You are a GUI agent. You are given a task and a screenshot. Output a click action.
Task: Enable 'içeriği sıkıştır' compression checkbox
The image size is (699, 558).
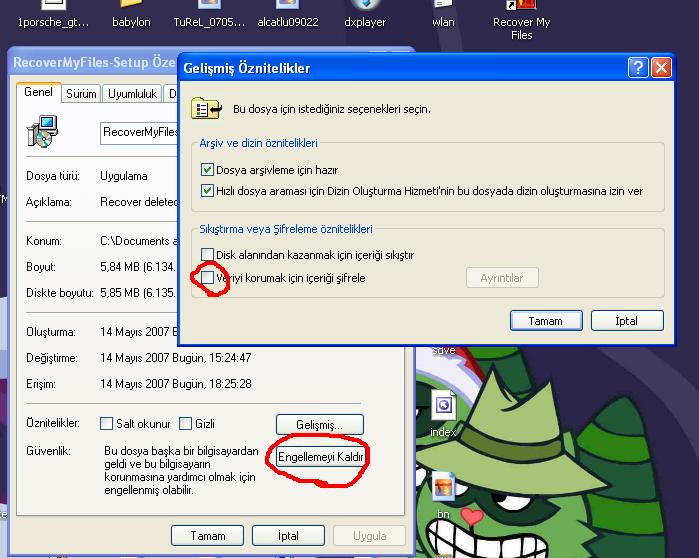coord(208,255)
